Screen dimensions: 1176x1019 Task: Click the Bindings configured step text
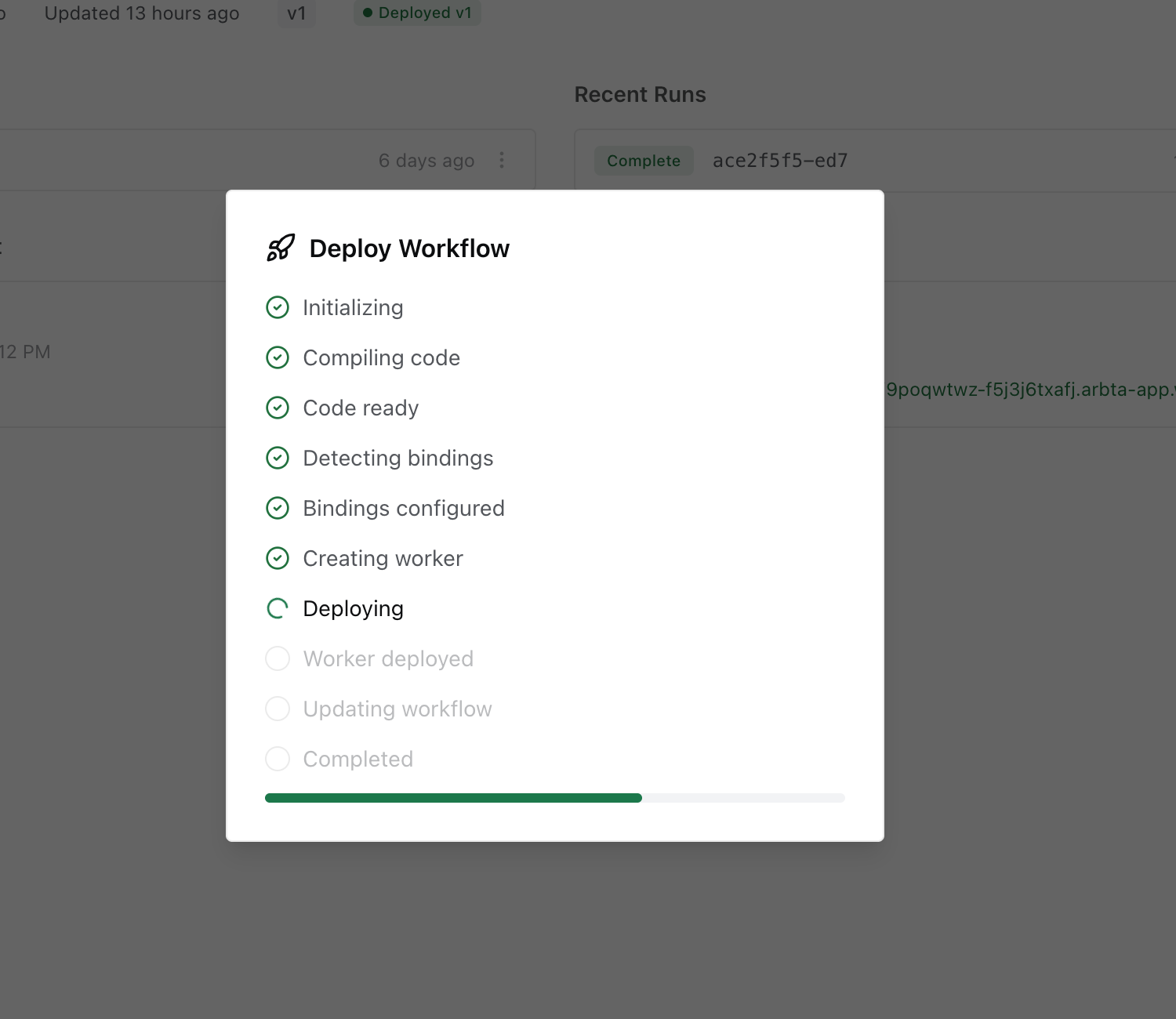pyautogui.click(x=404, y=509)
